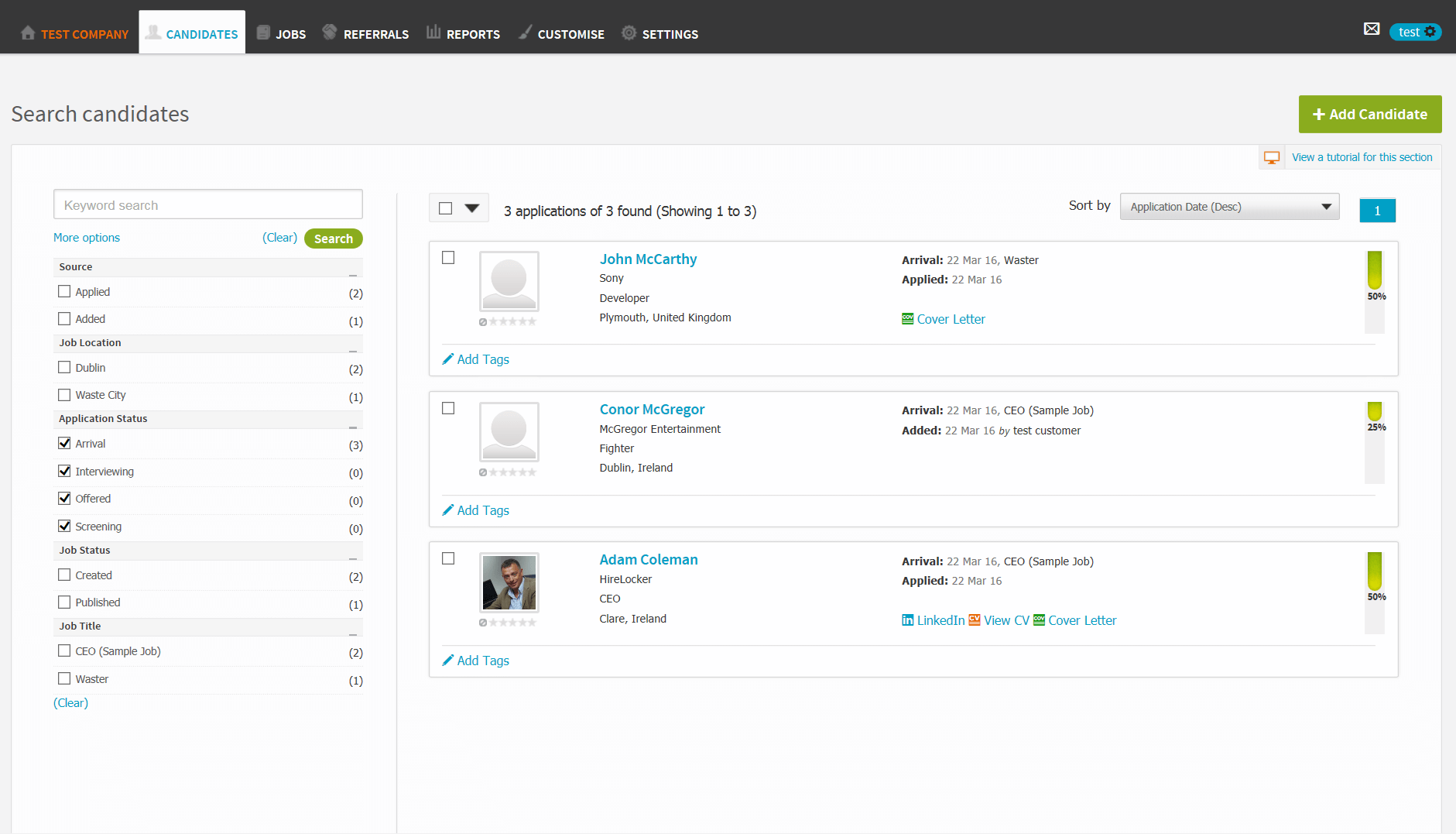Open the bulk selection dropdown arrow
The image size is (1456, 834).
[x=473, y=208]
